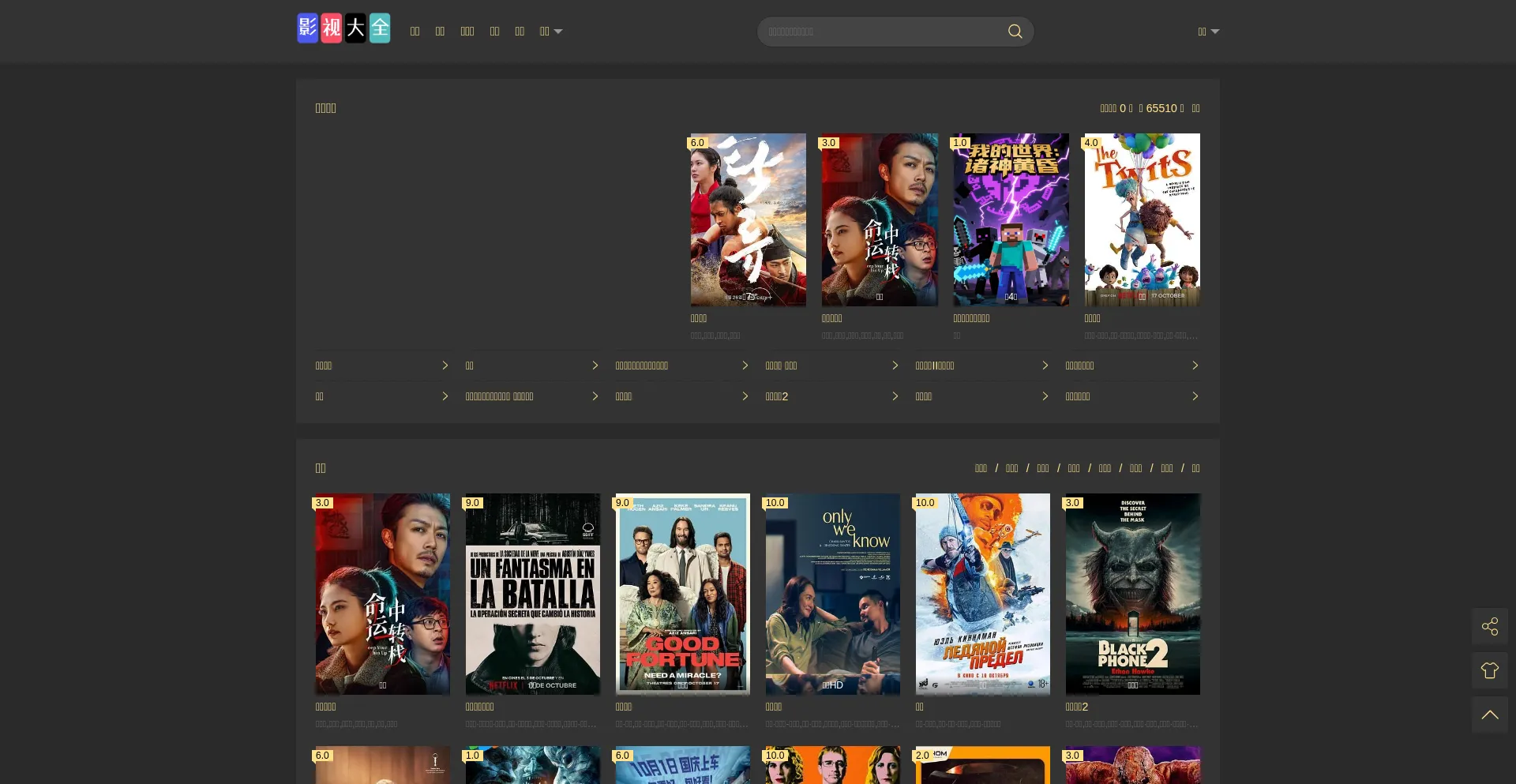Open the Un Fantasma en la Batalla poster
Viewport: 1516px width, 784px height.
[x=532, y=594]
